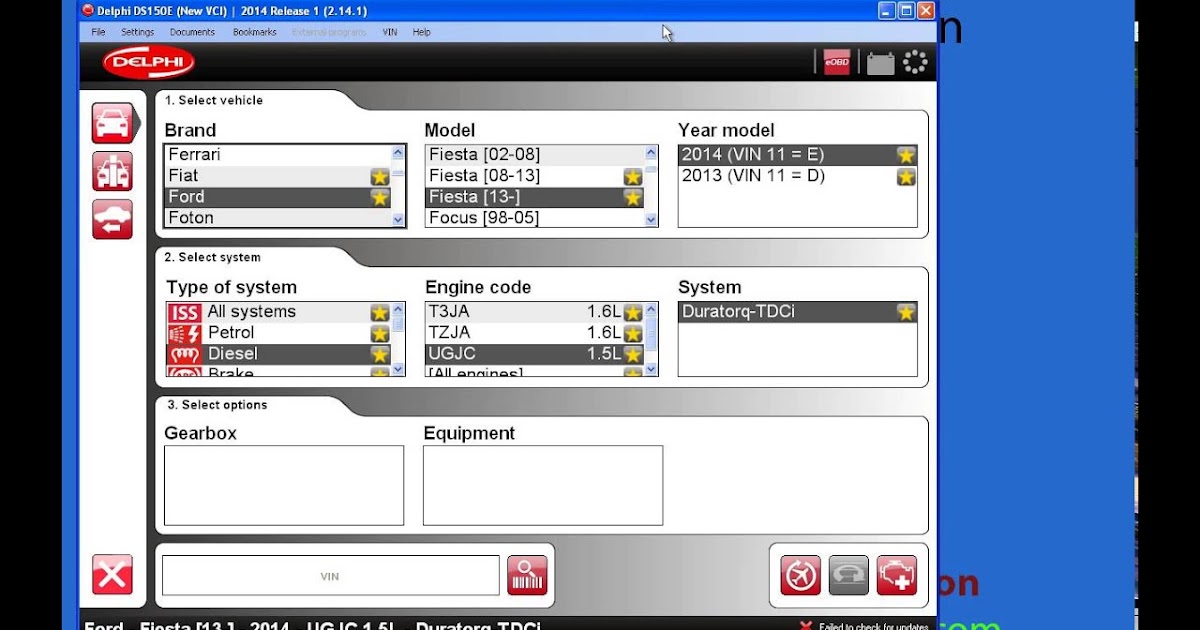The image size is (1200, 630).
Task: Click Model list scroll down arrow
Action: (652, 220)
